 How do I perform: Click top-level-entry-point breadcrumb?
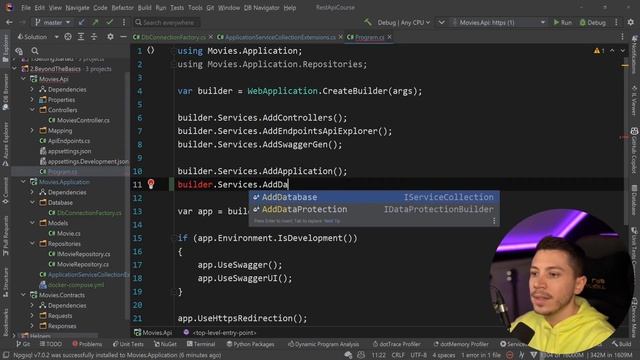[220, 333]
